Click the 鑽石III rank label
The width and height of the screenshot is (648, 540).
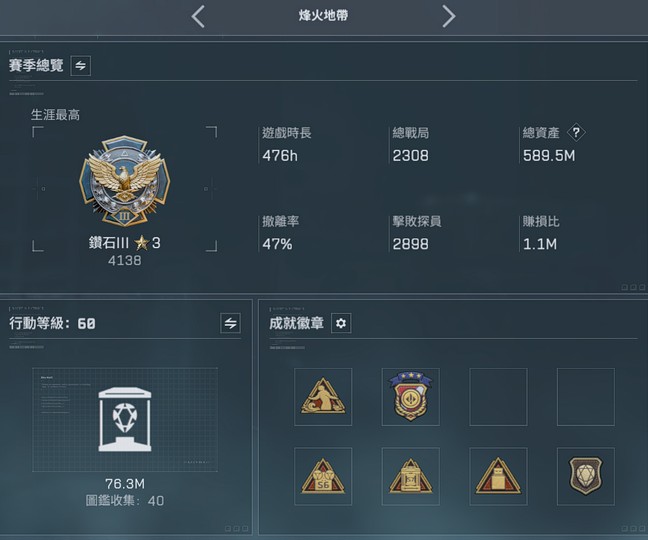(109, 243)
